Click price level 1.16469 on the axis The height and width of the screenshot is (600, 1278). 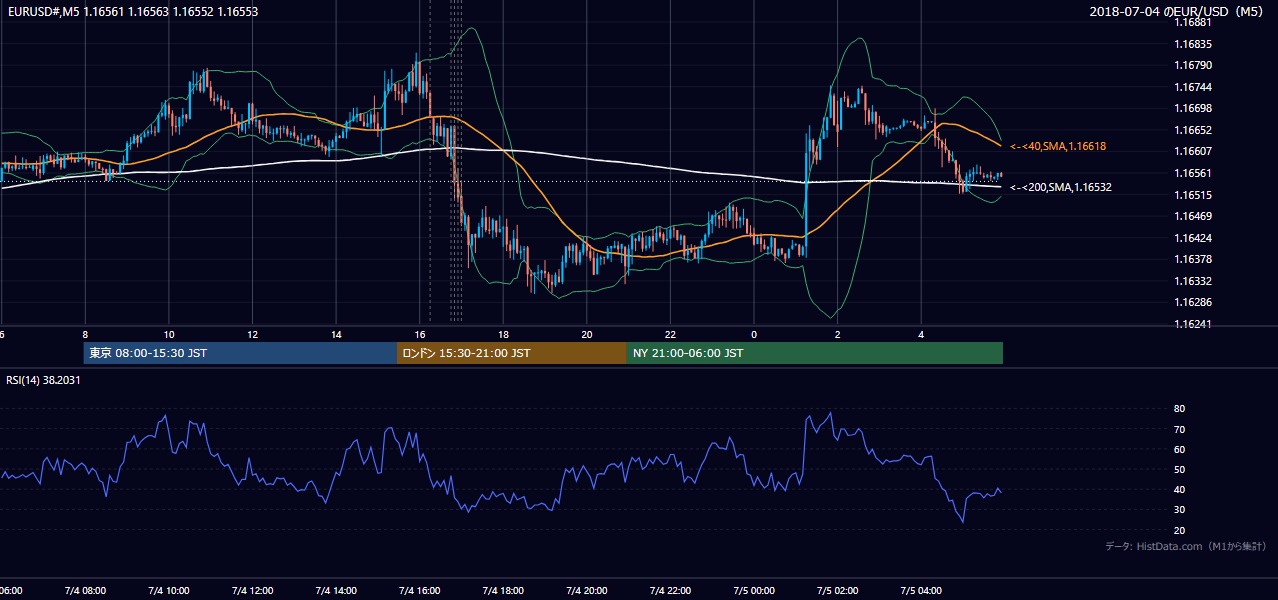1192,216
